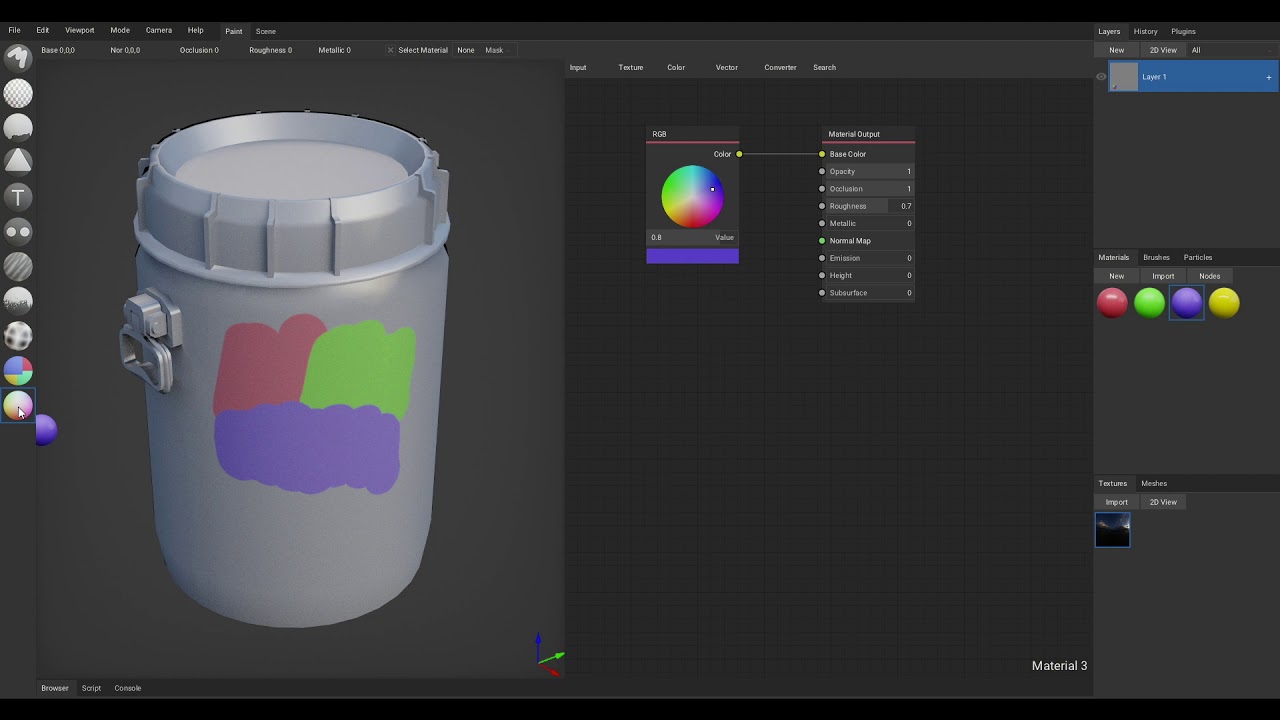Select the Blur tool striped icon
The image size is (1280, 720).
click(x=18, y=266)
